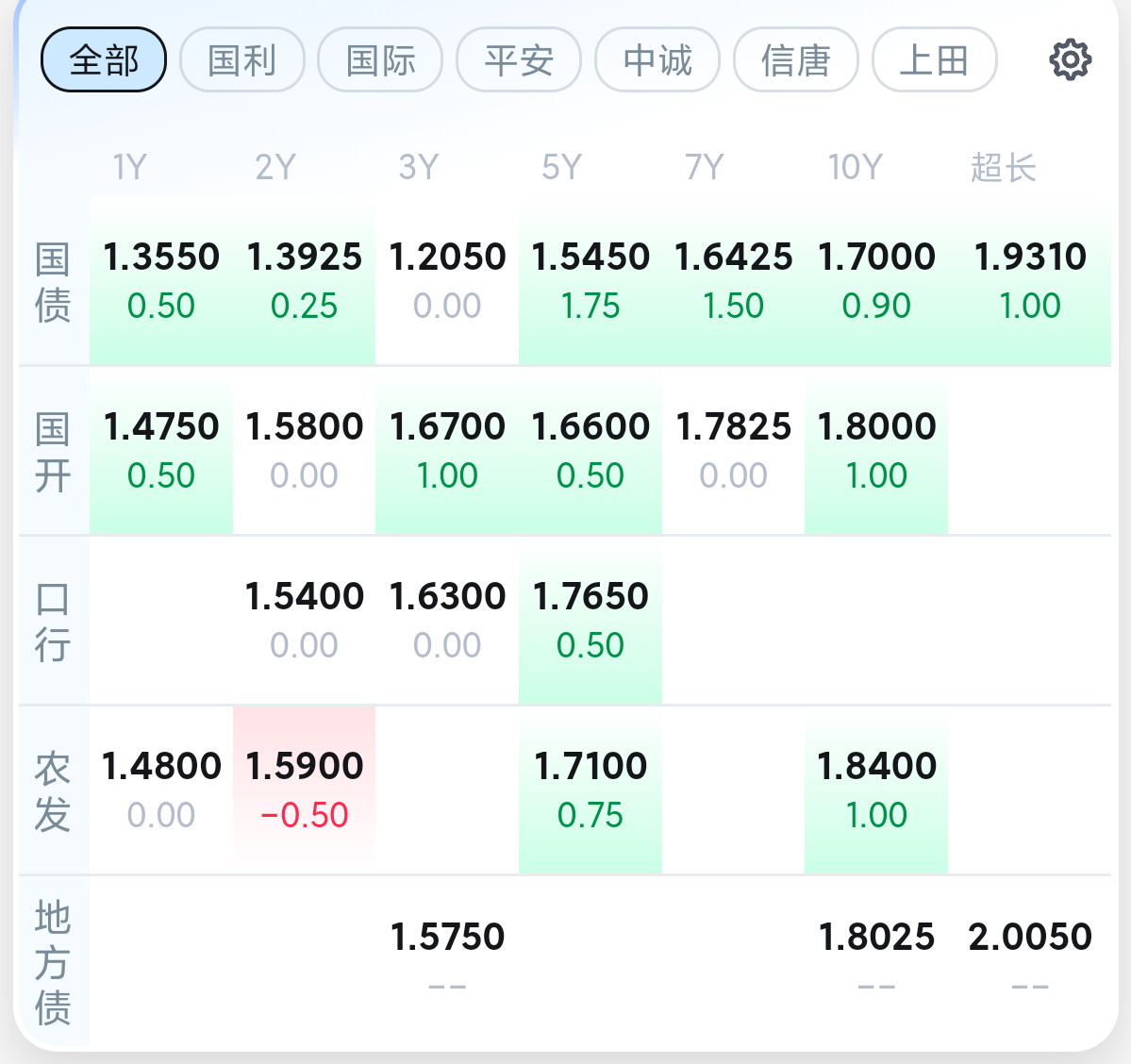Image resolution: width=1131 pixels, height=1064 pixels.
Task: Select the 地方债 row label
Action: [53, 961]
